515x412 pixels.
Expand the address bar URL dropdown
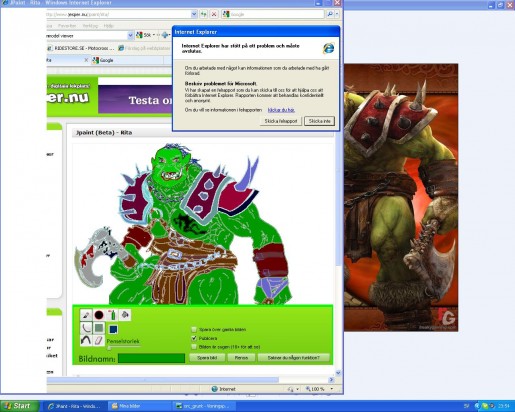tap(194, 14)
